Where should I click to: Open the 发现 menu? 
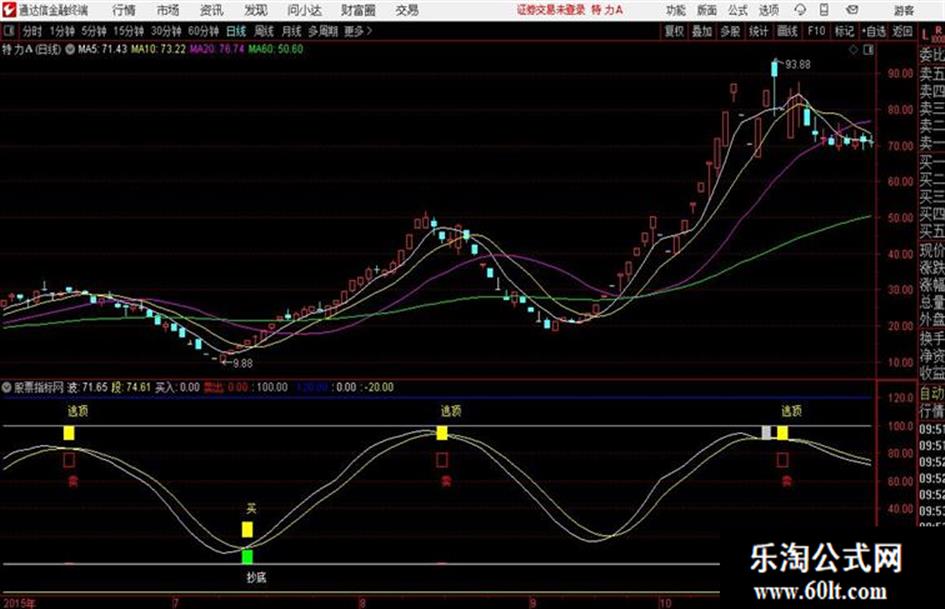(256, 10)
